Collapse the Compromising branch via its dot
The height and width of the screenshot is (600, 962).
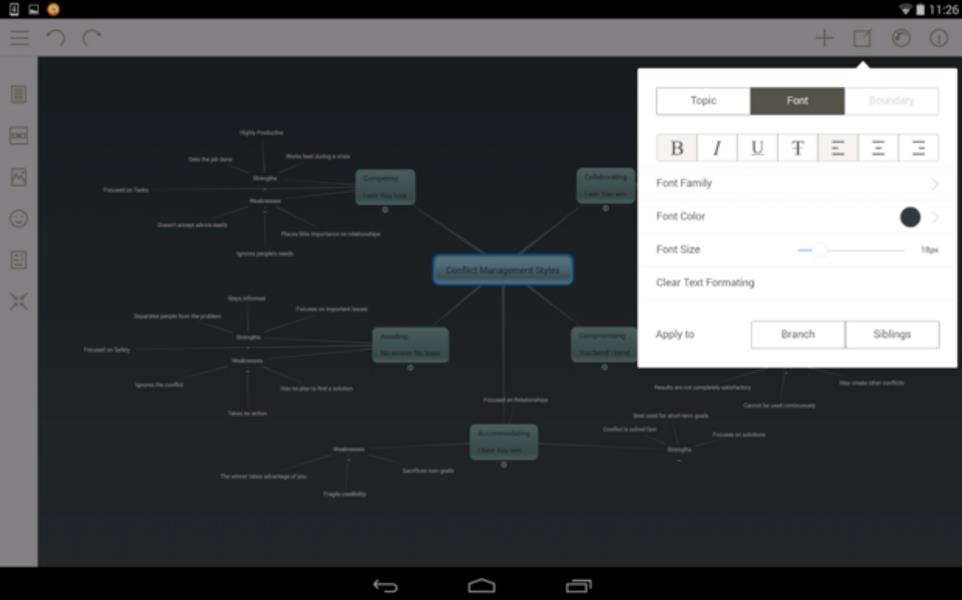point(604,367)
